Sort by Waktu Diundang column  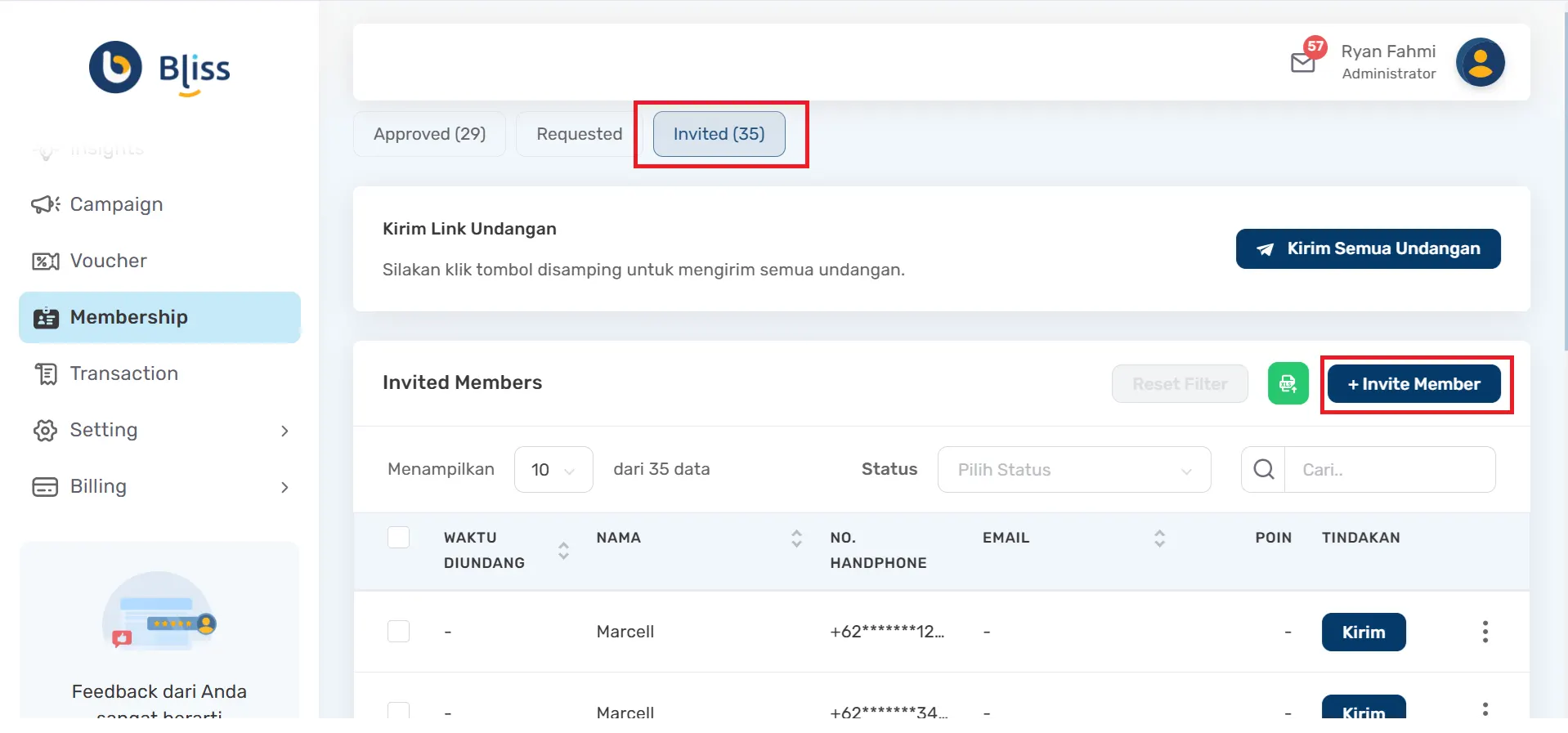pyautogui.click(x=563, y=550)
